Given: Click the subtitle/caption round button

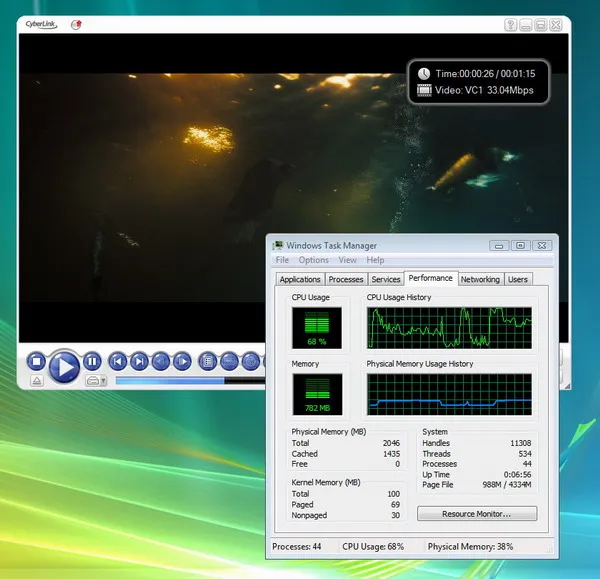Looking at the screenshot, I should [229, 361].
